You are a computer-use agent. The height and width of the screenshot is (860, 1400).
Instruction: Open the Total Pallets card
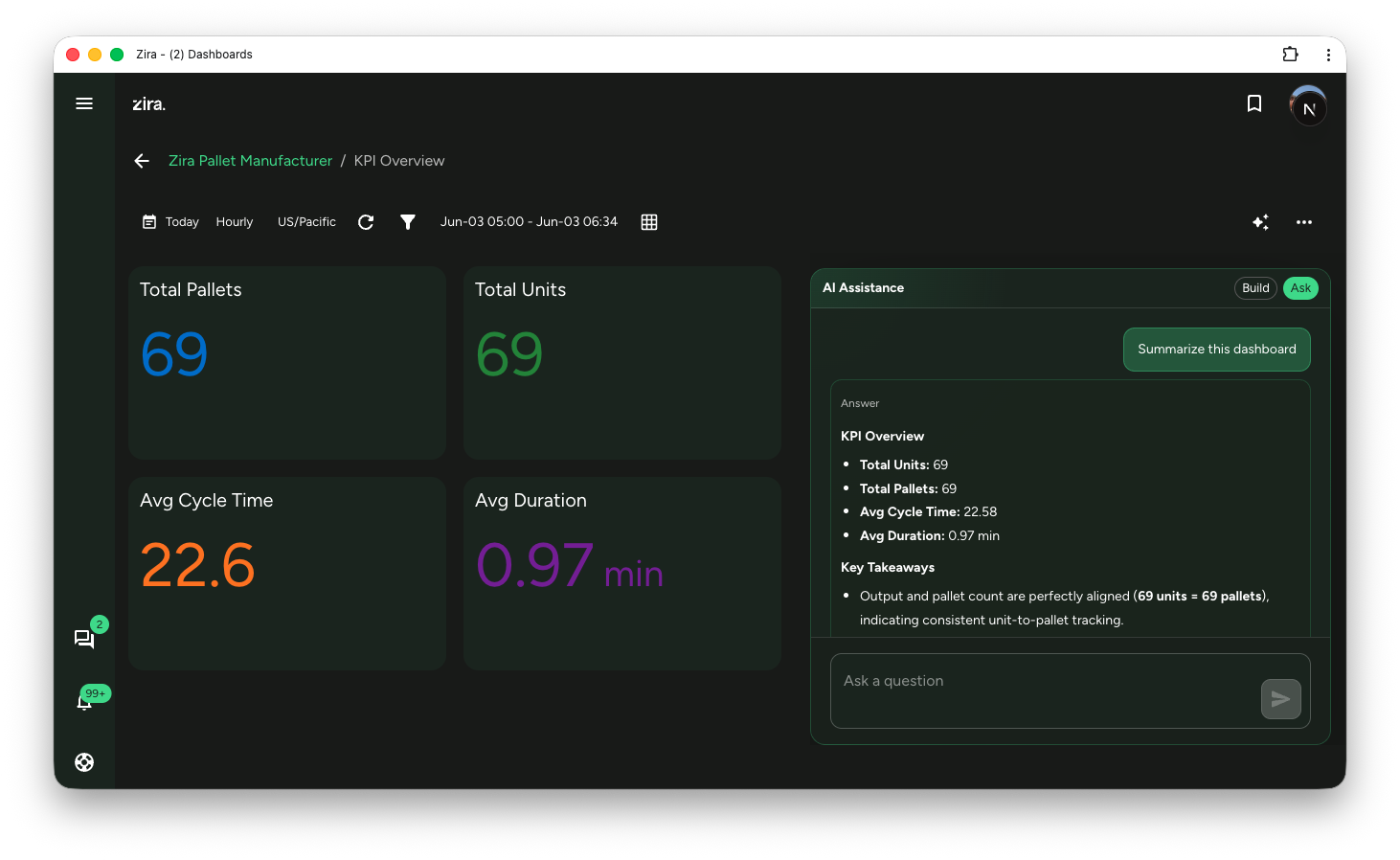click(x=287, y=363)
